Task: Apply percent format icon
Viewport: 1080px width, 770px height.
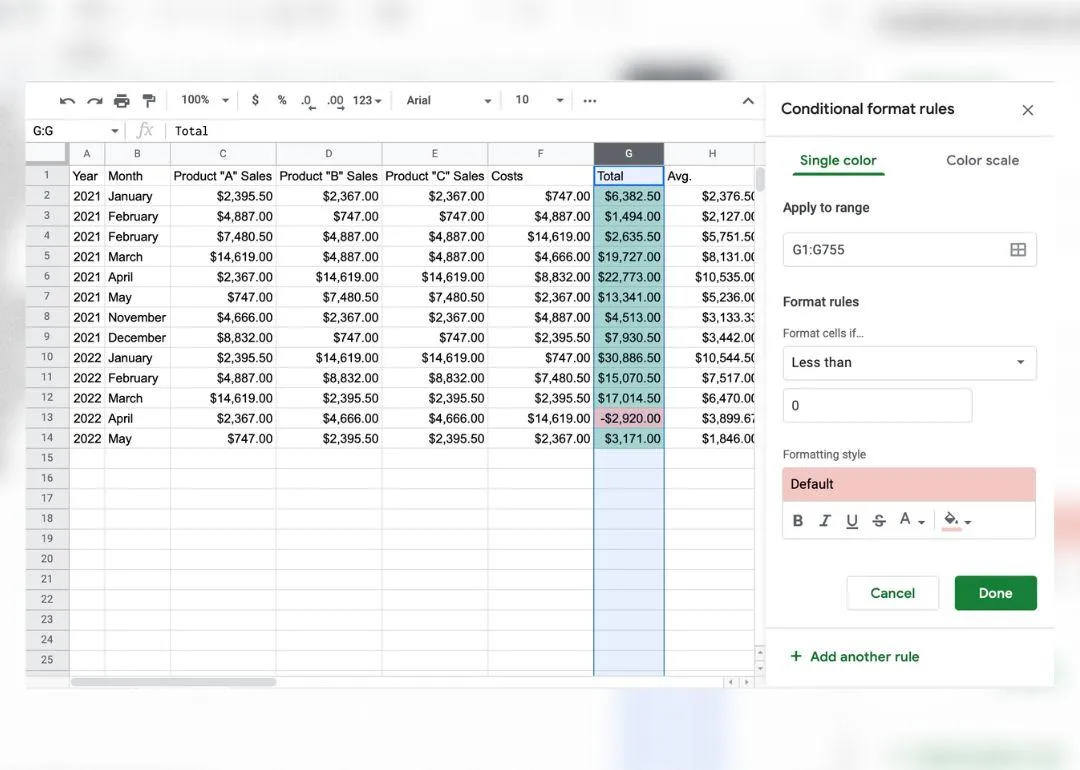Action: [282, 101]
